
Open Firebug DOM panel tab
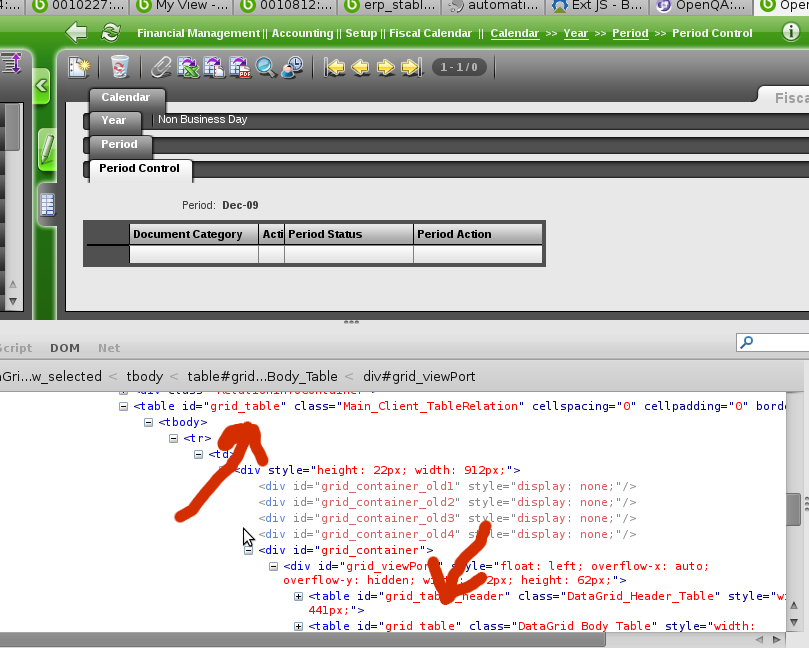pyautogui.click(x=65, y=348)
